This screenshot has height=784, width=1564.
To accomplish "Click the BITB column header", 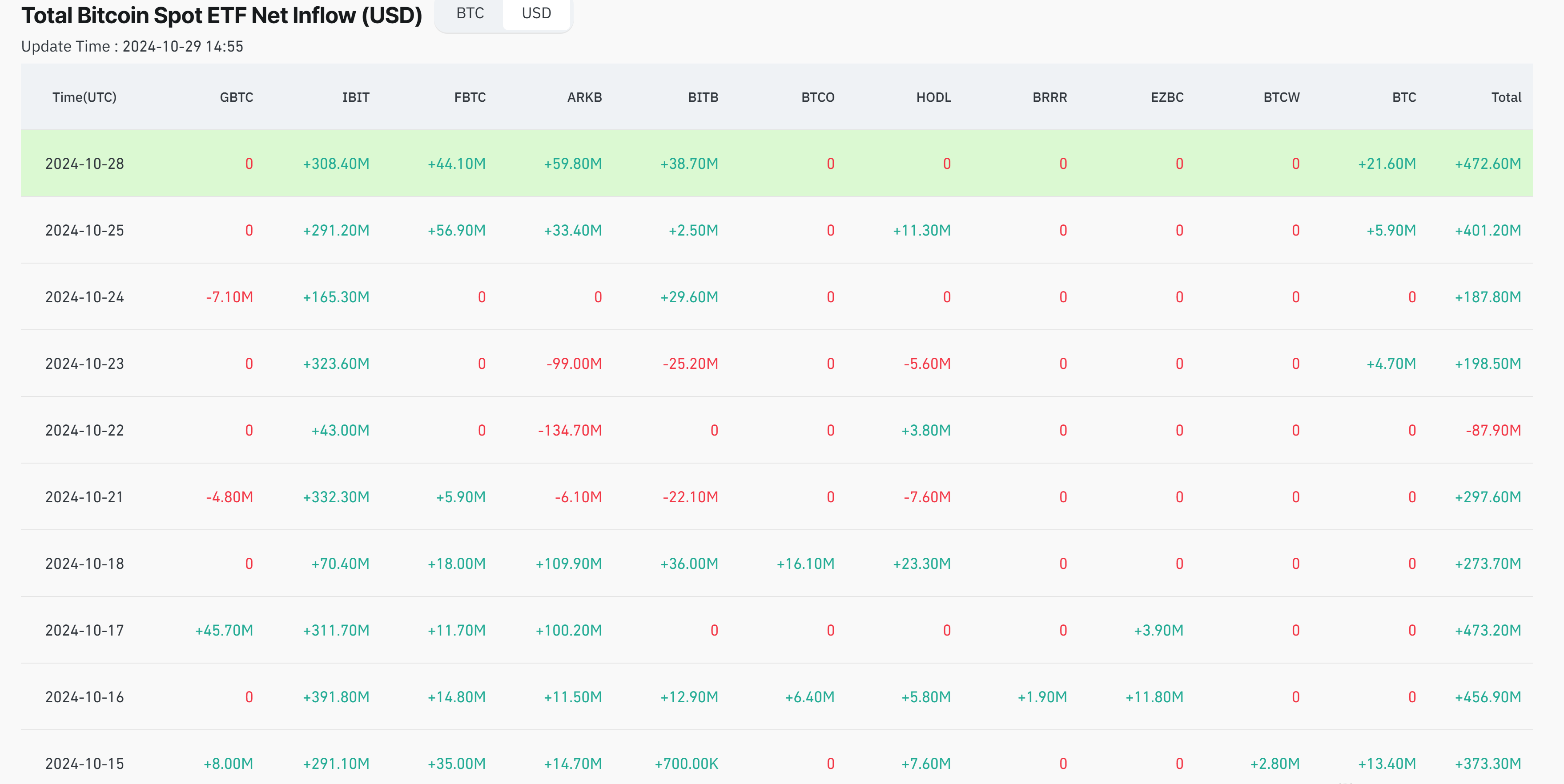I will [703, 97].
